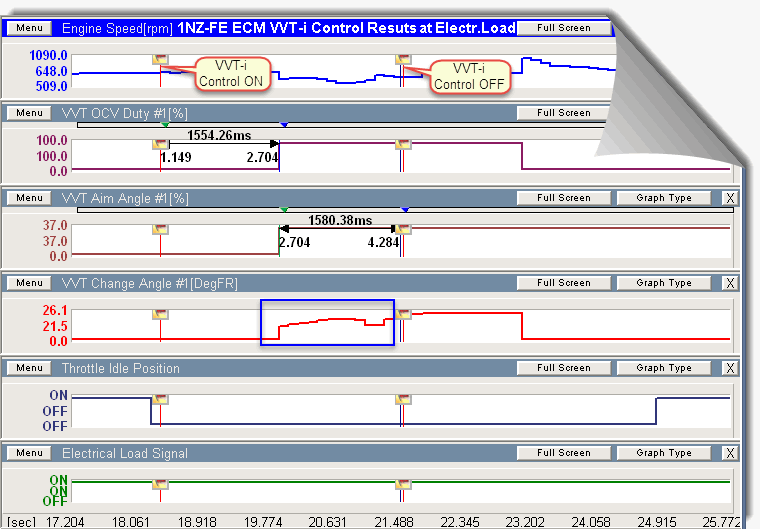Select the left flag marker in Electrical Load Signal graph

pos(160,484)
